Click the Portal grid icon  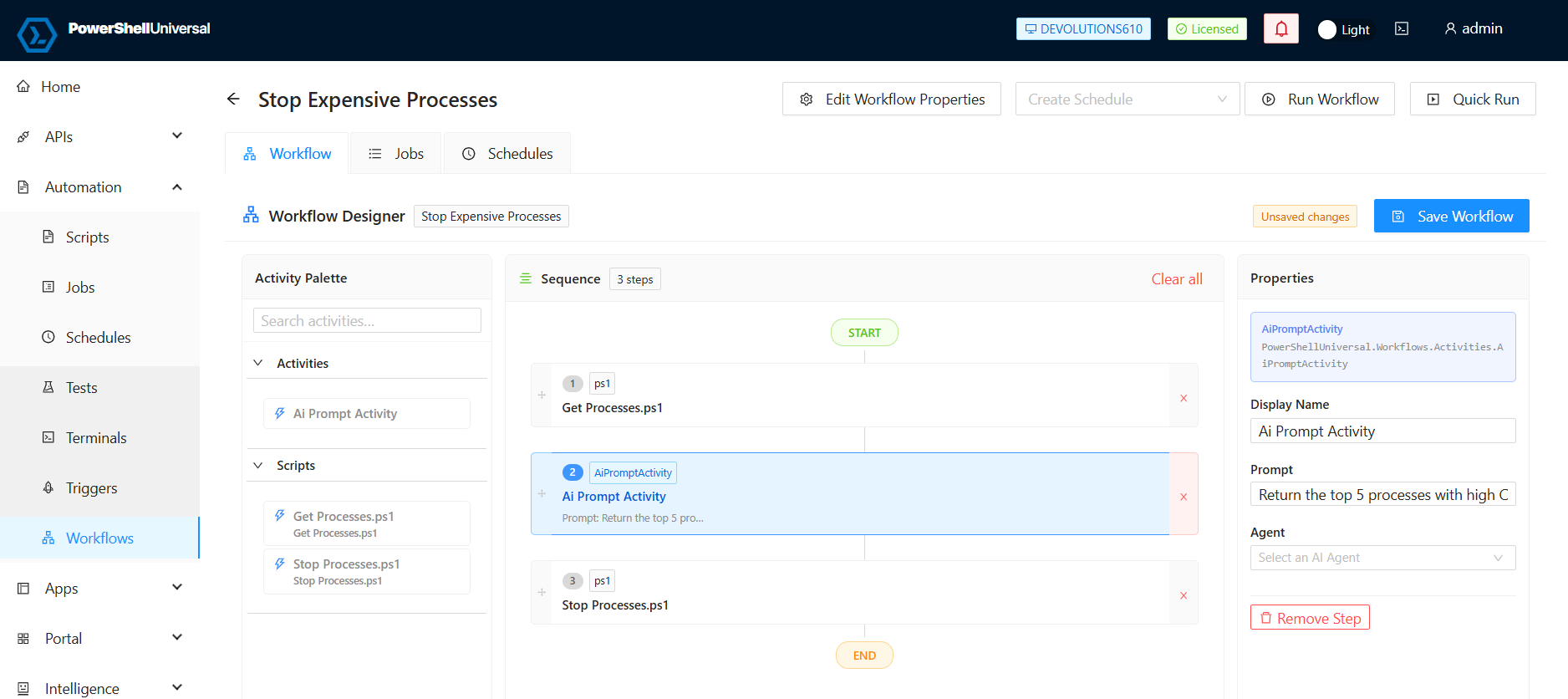click(x=23, y=638)
